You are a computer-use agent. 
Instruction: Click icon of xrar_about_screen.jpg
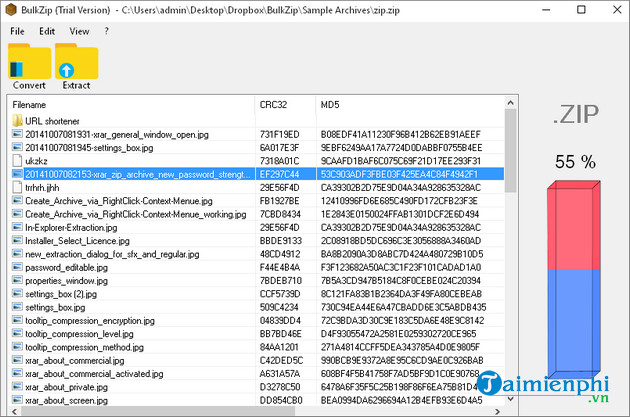17,400
